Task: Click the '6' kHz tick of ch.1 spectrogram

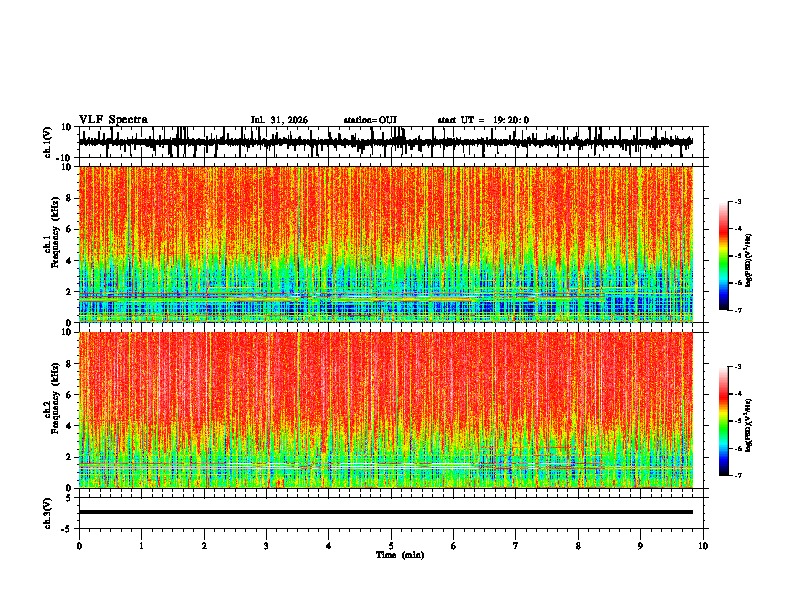Action: click(x=70, y=229)
